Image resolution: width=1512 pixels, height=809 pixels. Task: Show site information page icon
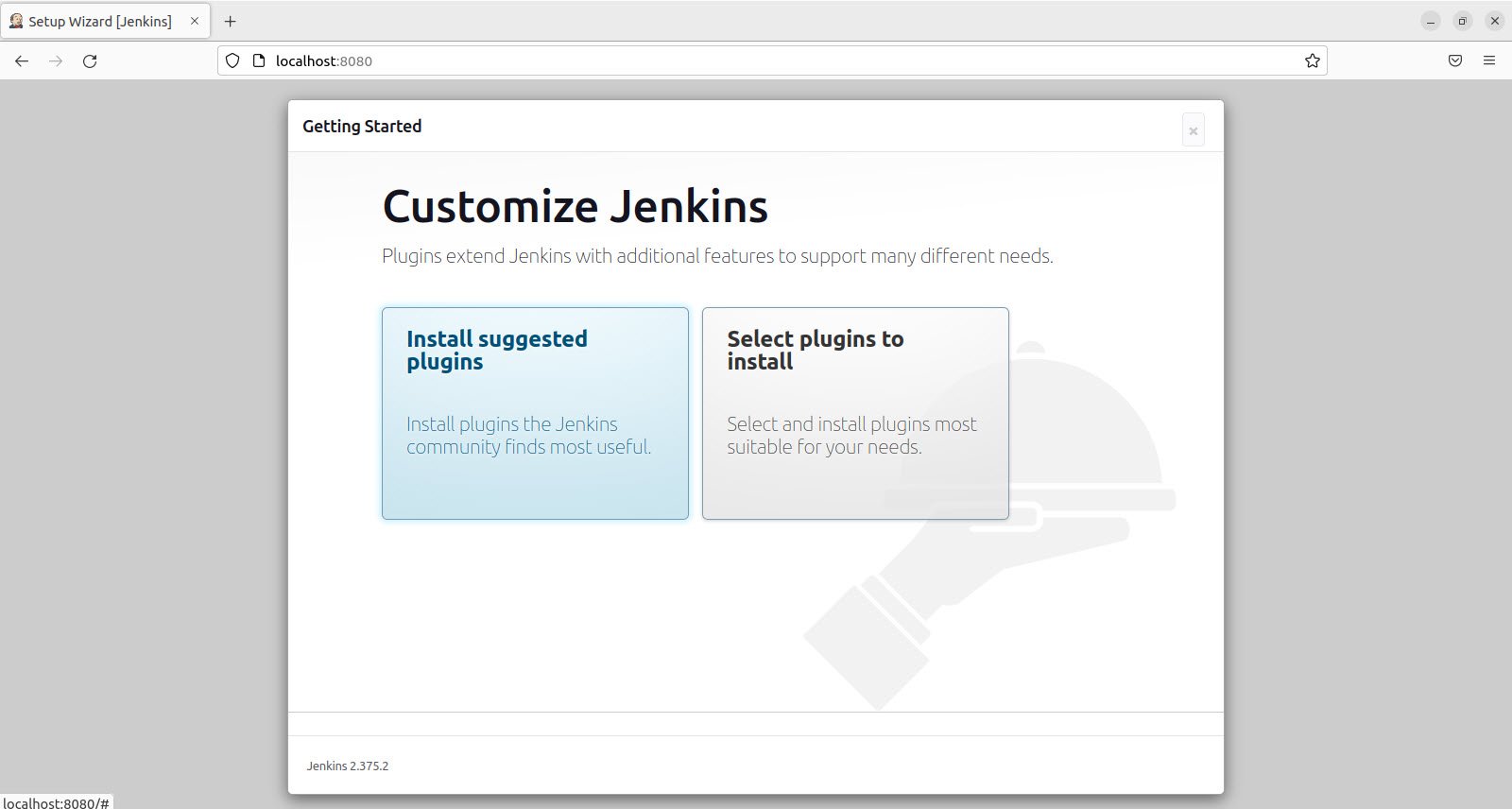pyautogui.click(x=259, y=60)
